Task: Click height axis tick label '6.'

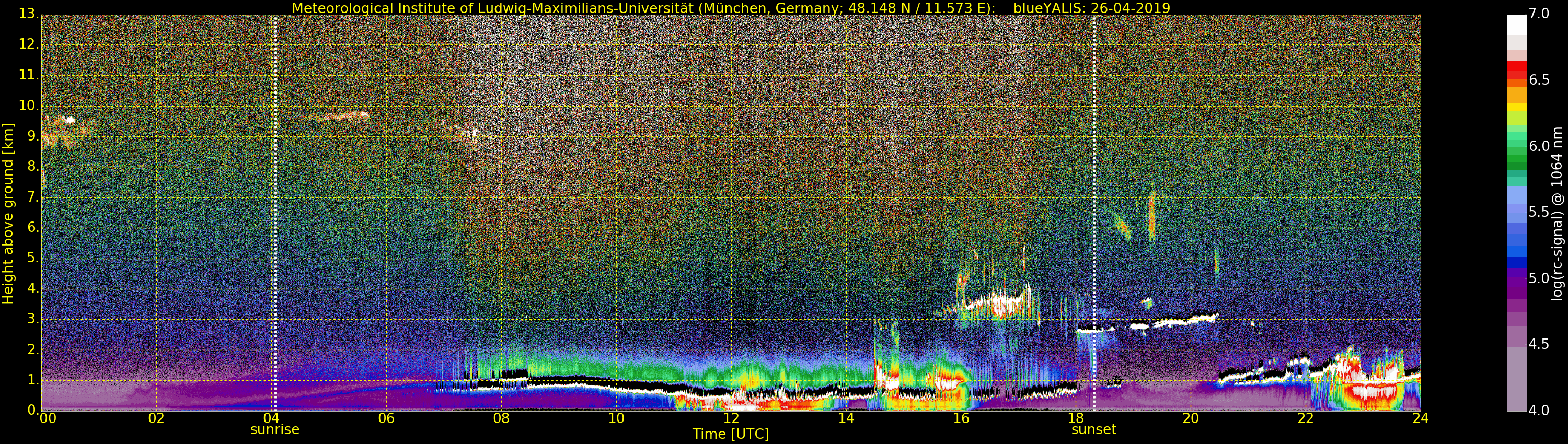Action: (x=33, y=227)
